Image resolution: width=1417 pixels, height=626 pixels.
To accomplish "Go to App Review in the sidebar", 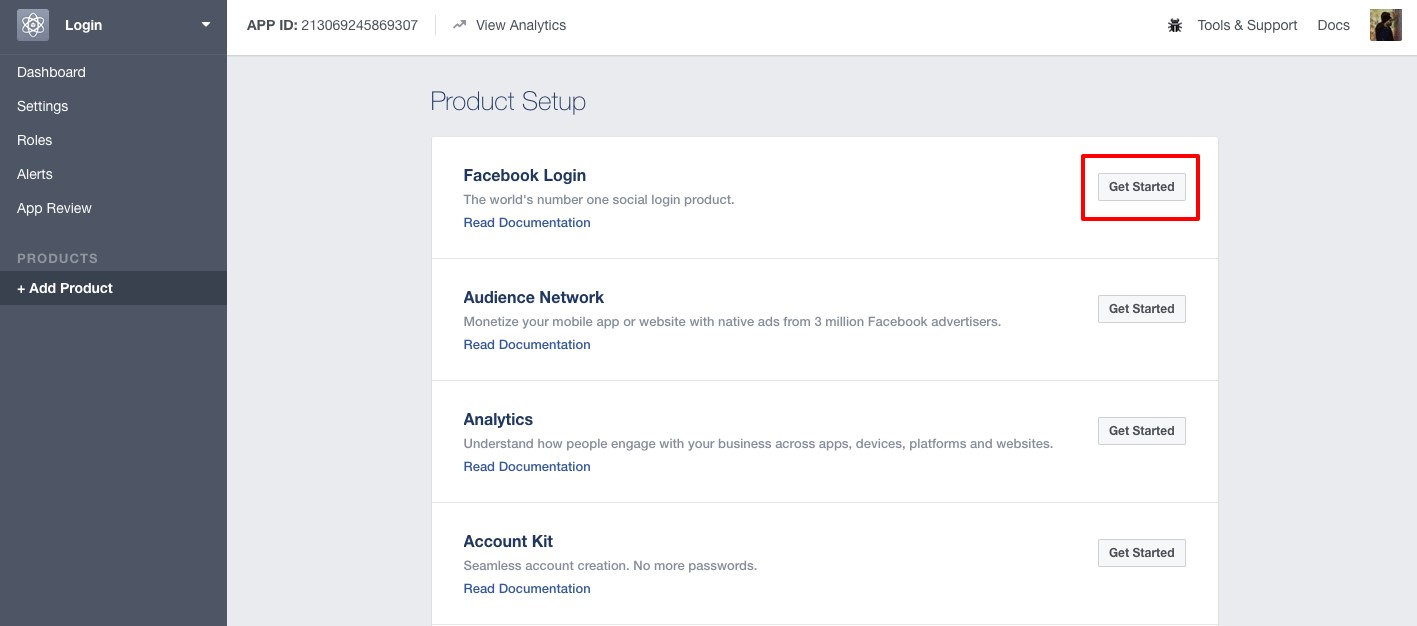I will click(54, 208).
